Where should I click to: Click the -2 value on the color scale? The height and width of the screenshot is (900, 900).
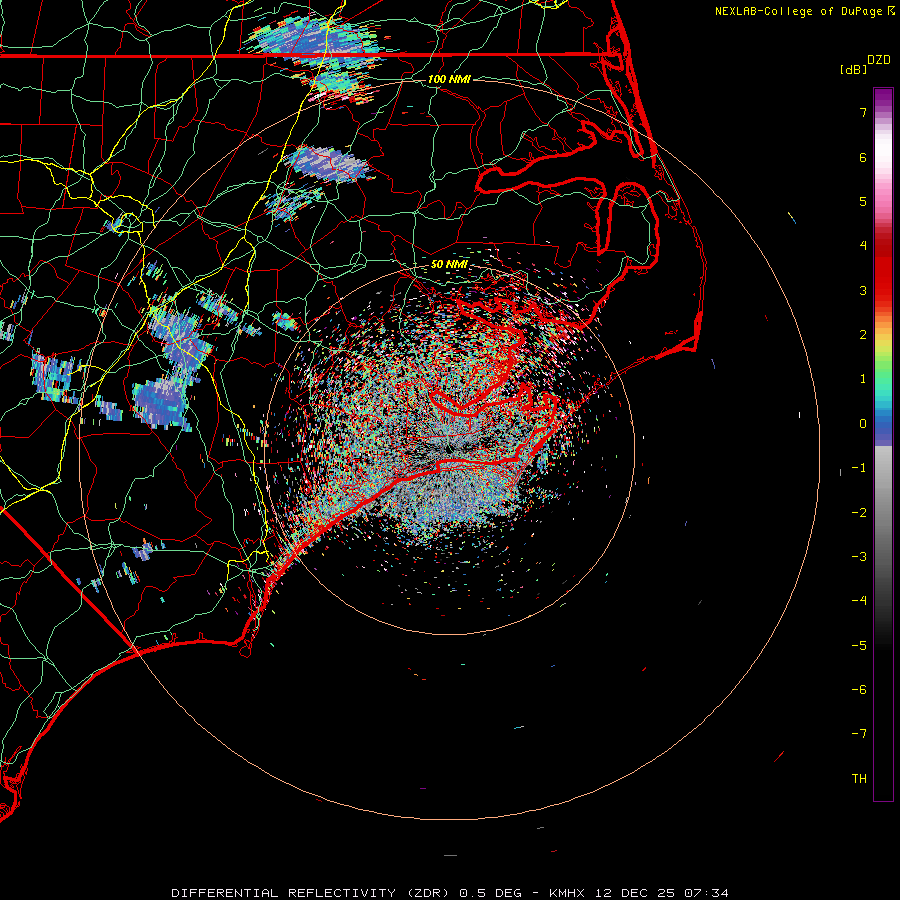click(859, 513)
